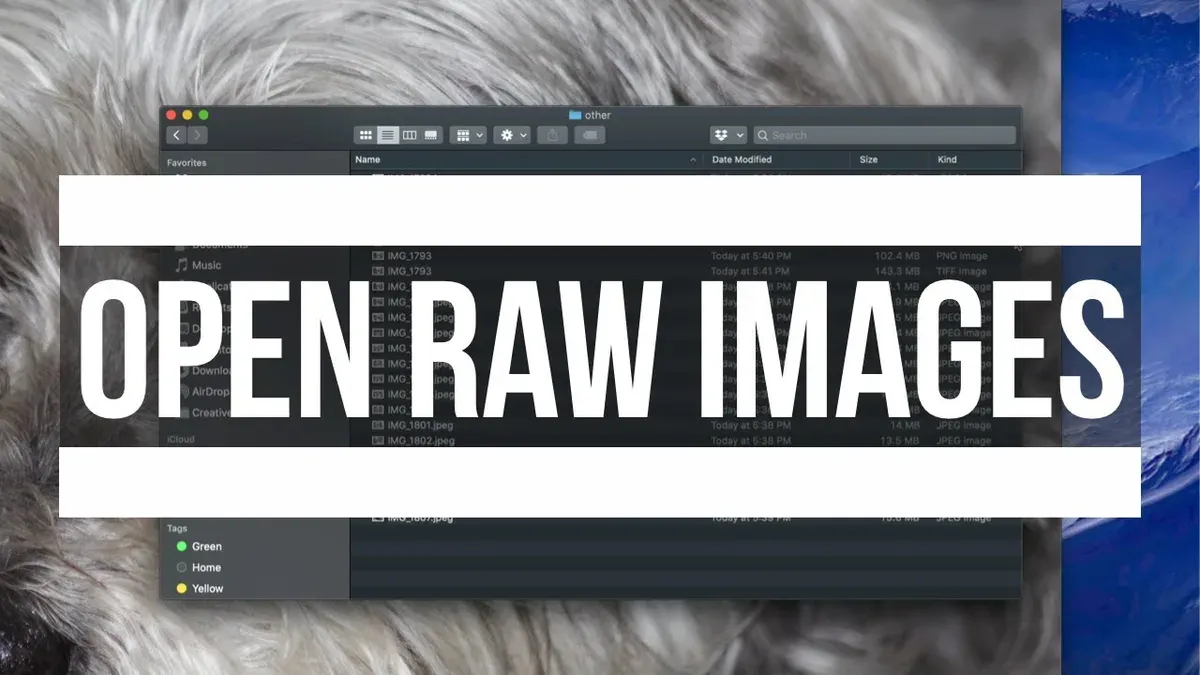Click the iCloud sidebar section header
Viewport: 1200px width, 675px height.
[x=180, y=439]
